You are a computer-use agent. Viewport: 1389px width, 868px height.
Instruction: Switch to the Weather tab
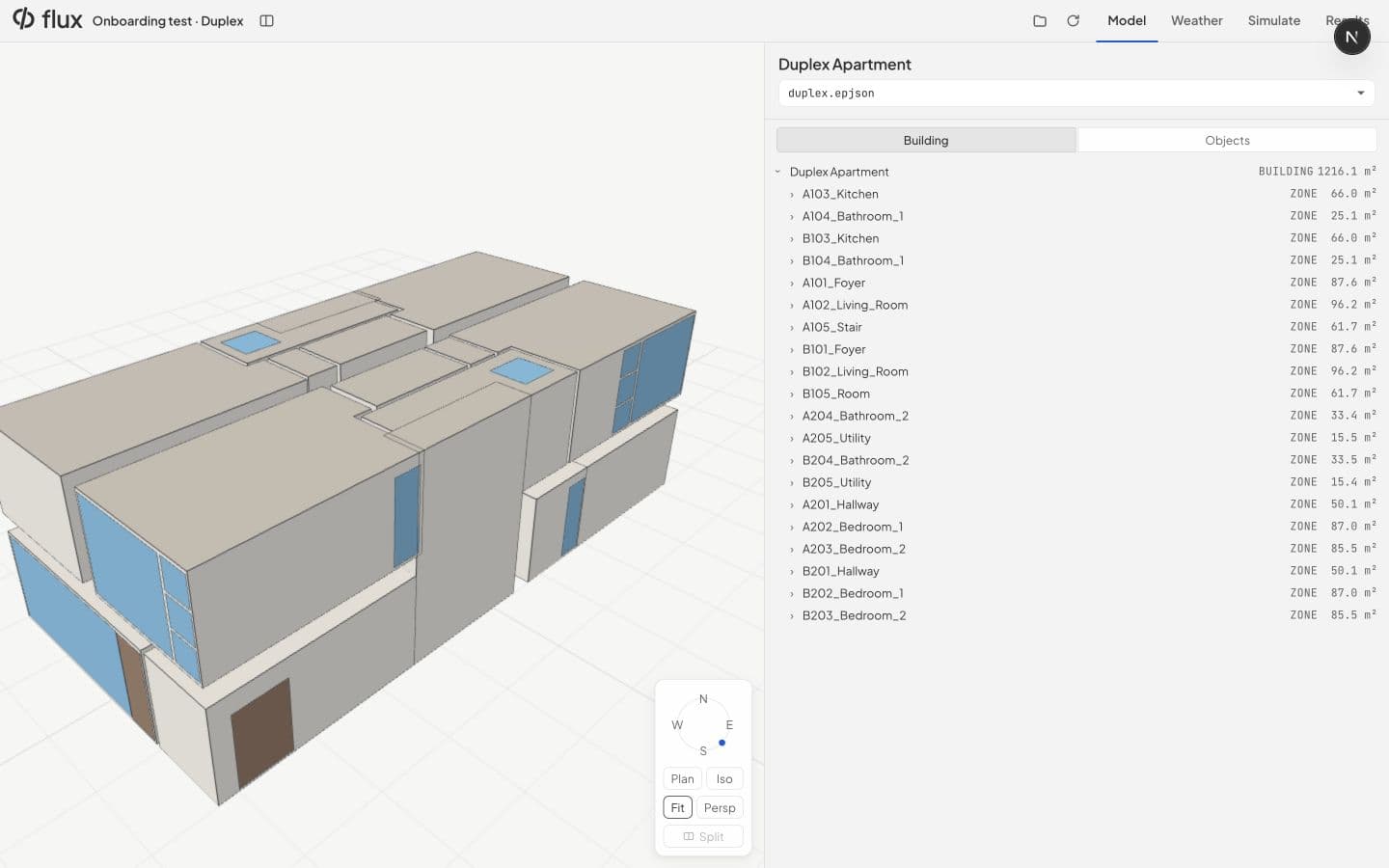click(x=1196, y=20)
